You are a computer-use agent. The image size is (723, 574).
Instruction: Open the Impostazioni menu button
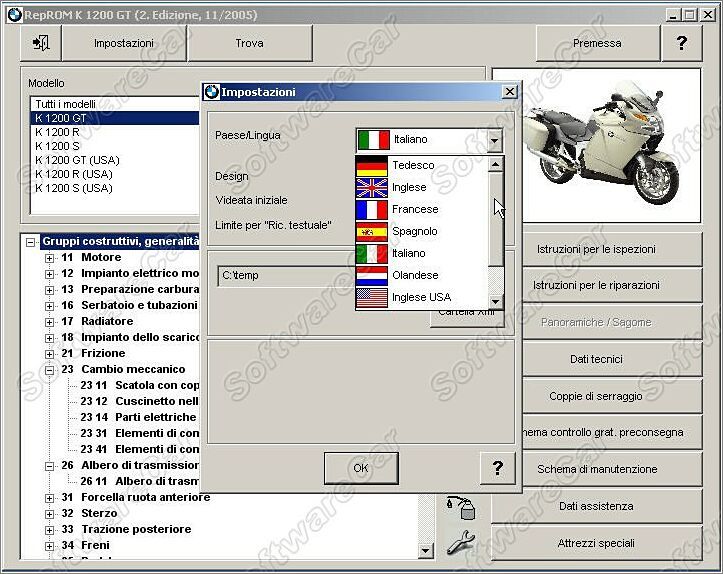click(124, 43)
